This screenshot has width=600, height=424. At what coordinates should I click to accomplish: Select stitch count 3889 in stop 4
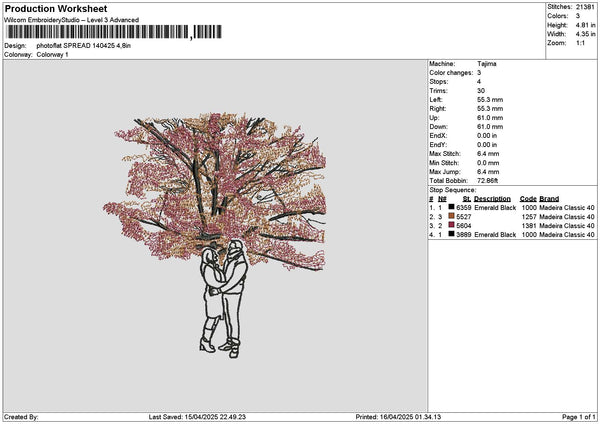(464, 234)
